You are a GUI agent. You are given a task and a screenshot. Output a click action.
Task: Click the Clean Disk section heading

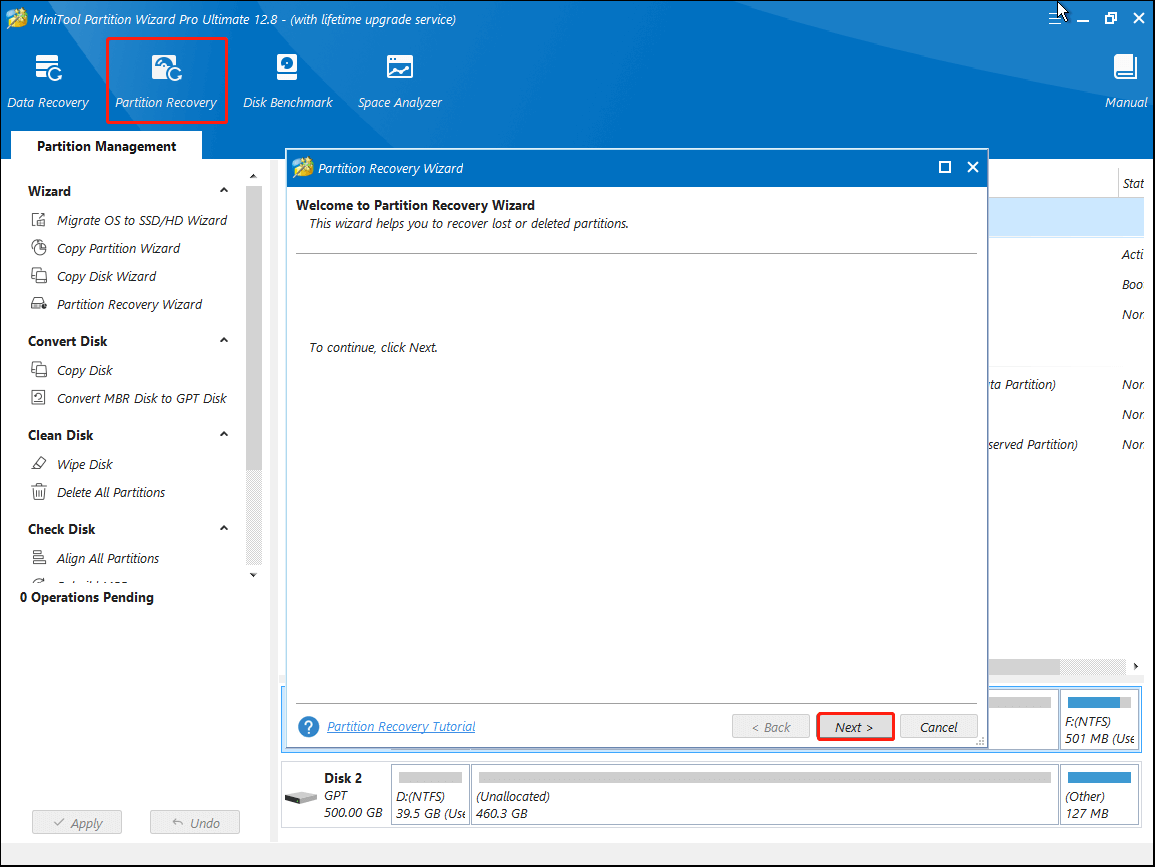pyautogui.click(x=60, y=435)
